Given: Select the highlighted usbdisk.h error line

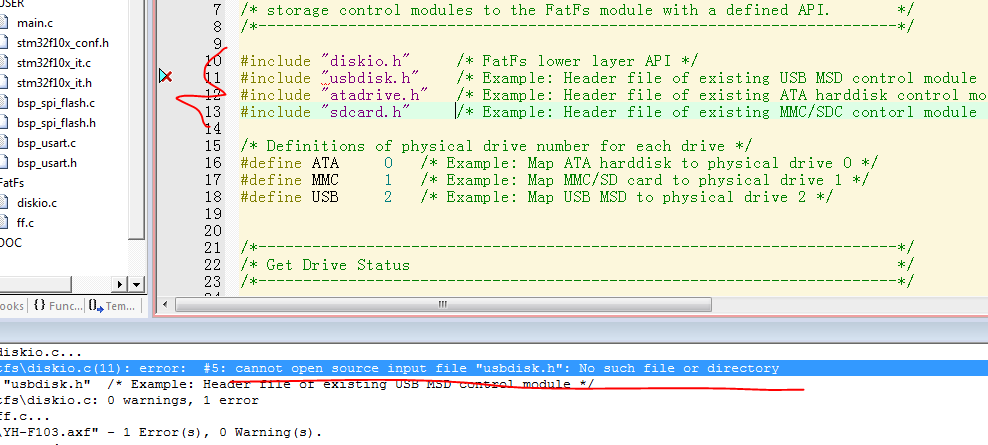Looking at the screenshot, I should pyautogui.click(x=494, y=368).
